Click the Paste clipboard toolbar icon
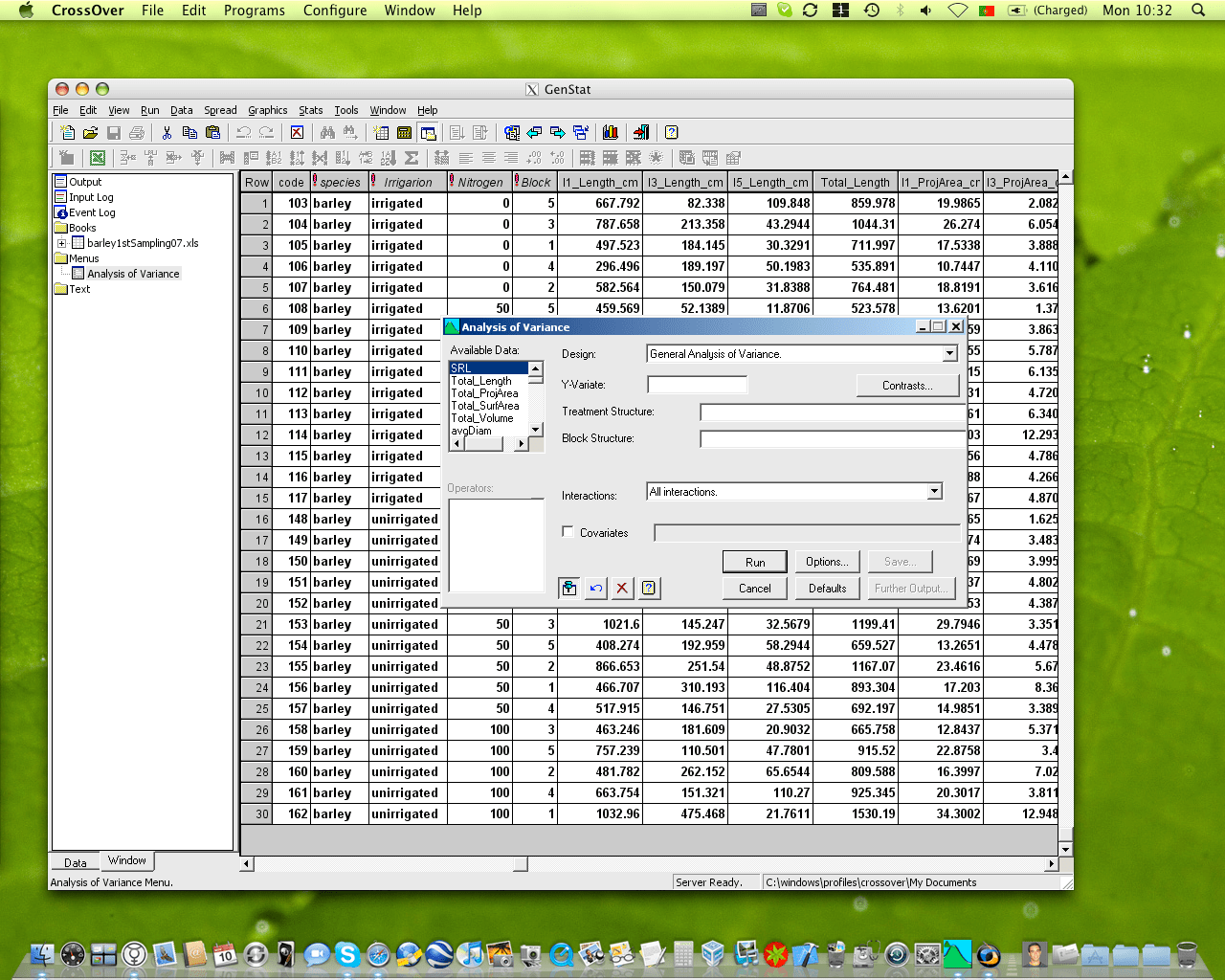The height and width of the screenshot is (980, 1225). point(212,133)
